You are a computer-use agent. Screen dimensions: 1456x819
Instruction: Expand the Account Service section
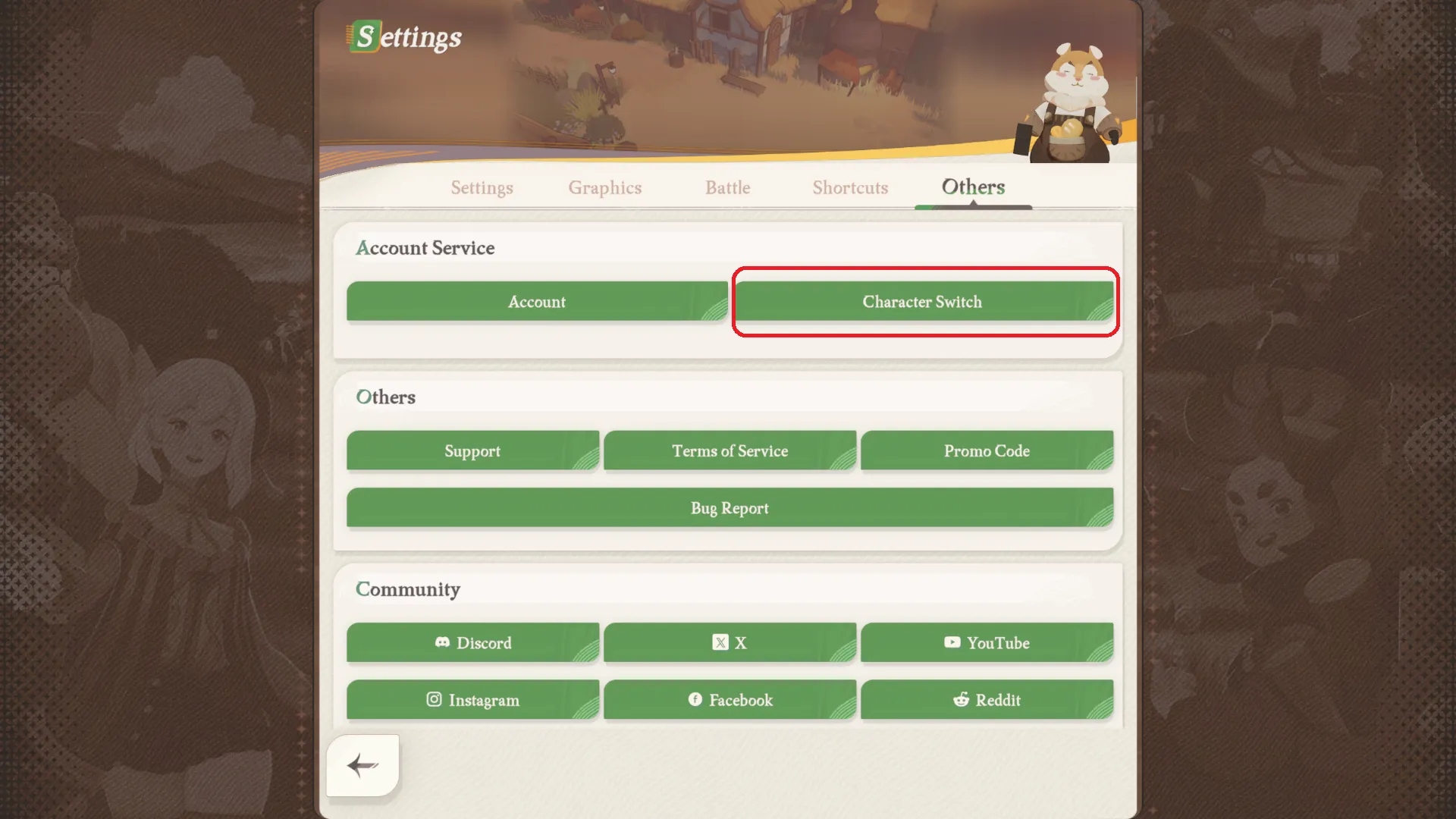424,247
